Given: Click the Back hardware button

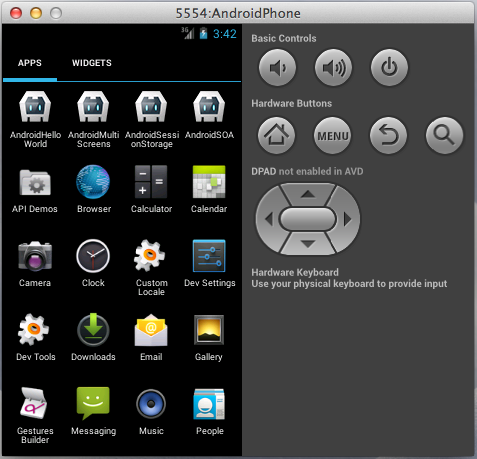Looking at the screenshot, I should (x=388, y=135).
